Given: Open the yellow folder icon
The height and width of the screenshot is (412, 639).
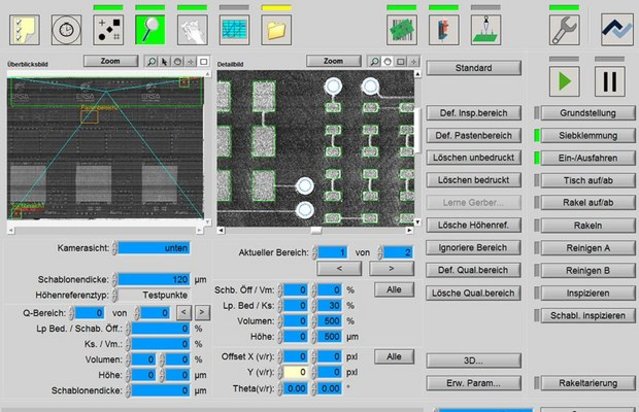Looking at the screenshot, I should pos(276,29).
